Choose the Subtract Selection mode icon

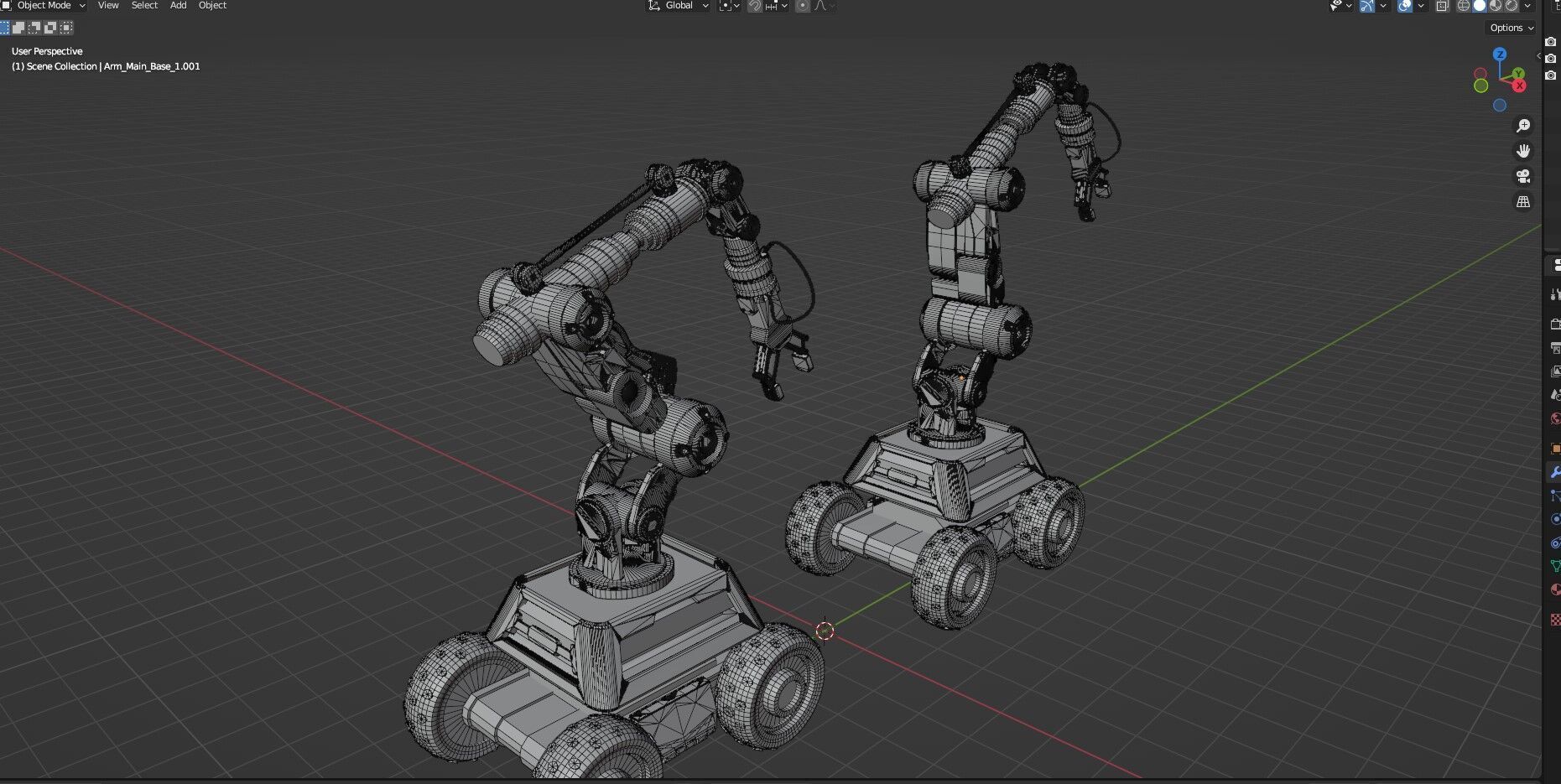(x=34, y=28)
